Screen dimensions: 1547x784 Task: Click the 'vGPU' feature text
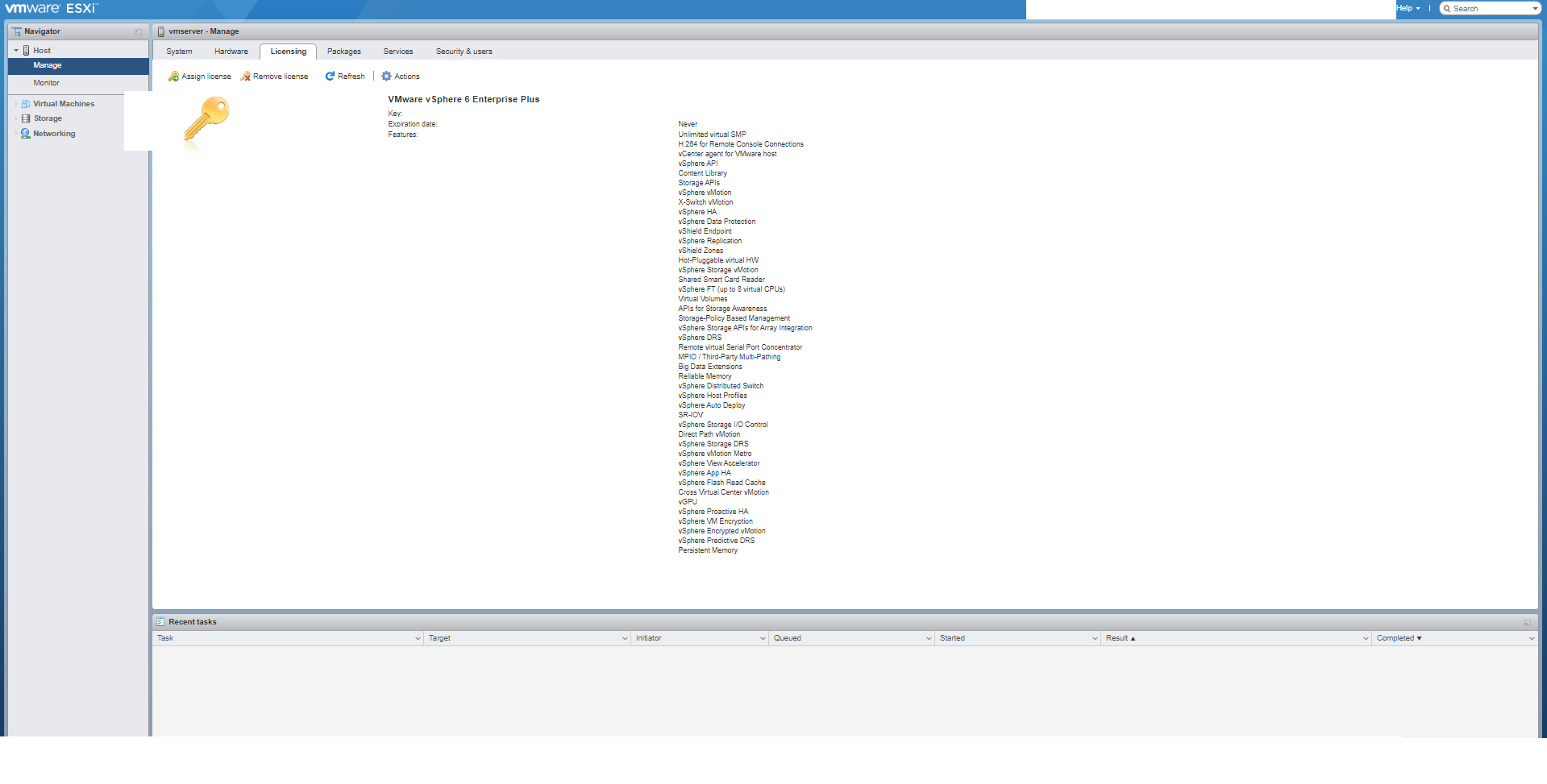(688, 502)
